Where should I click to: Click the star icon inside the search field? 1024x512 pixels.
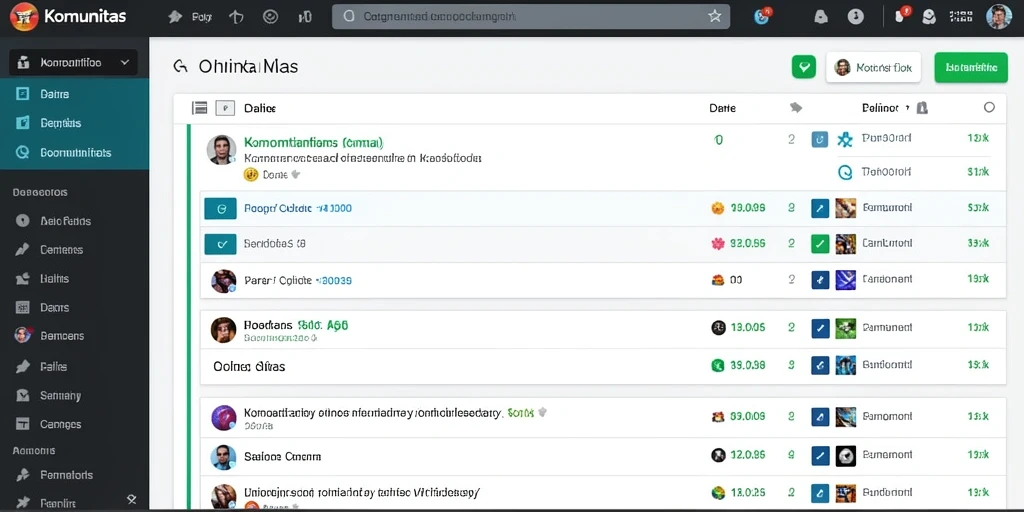pyautogui.click(x=714, y=16)
